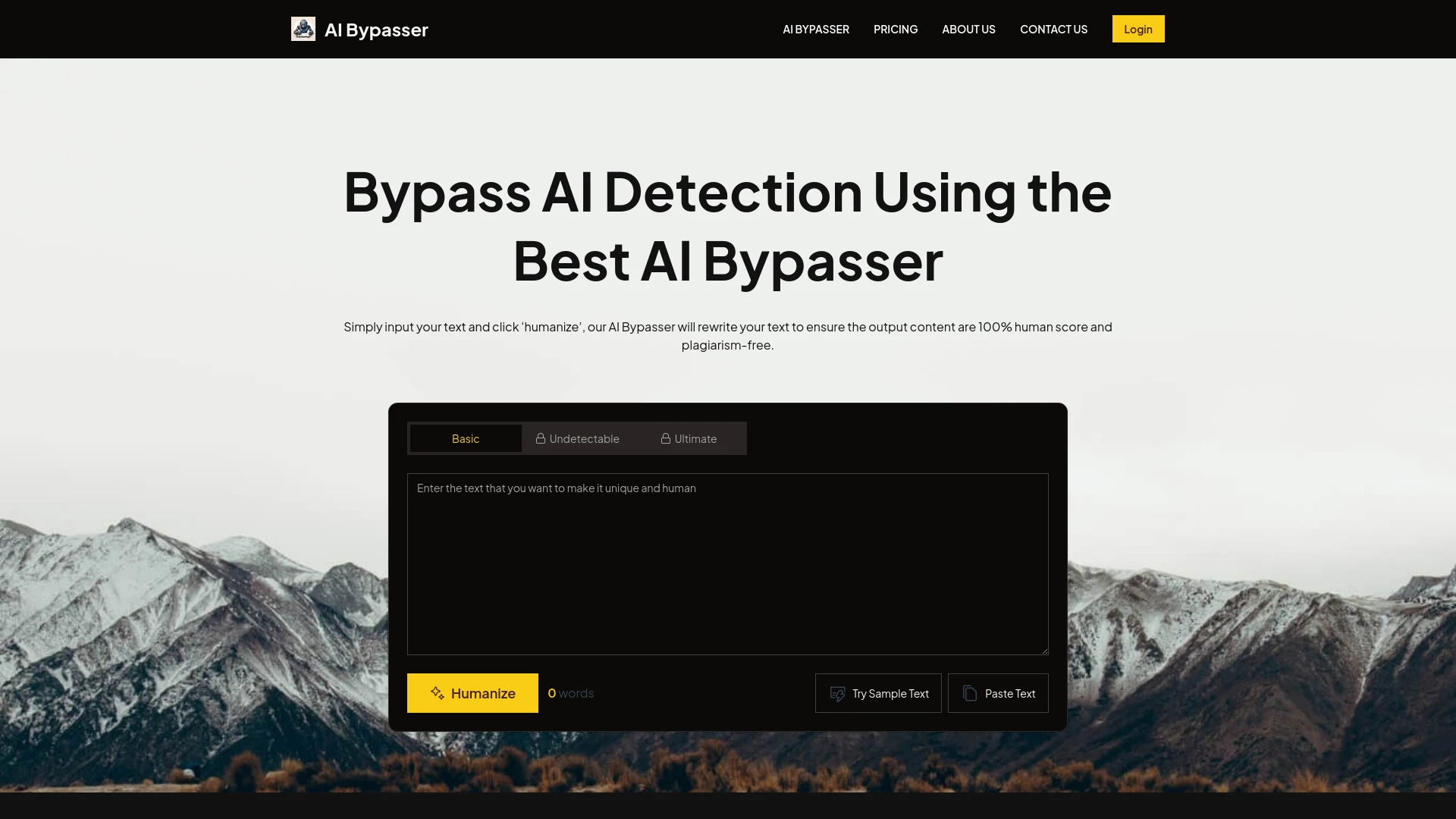This screenshot has height=819, width=1456.
Task: Enable the Ultimate tier toggle
Action: [689, 438]
